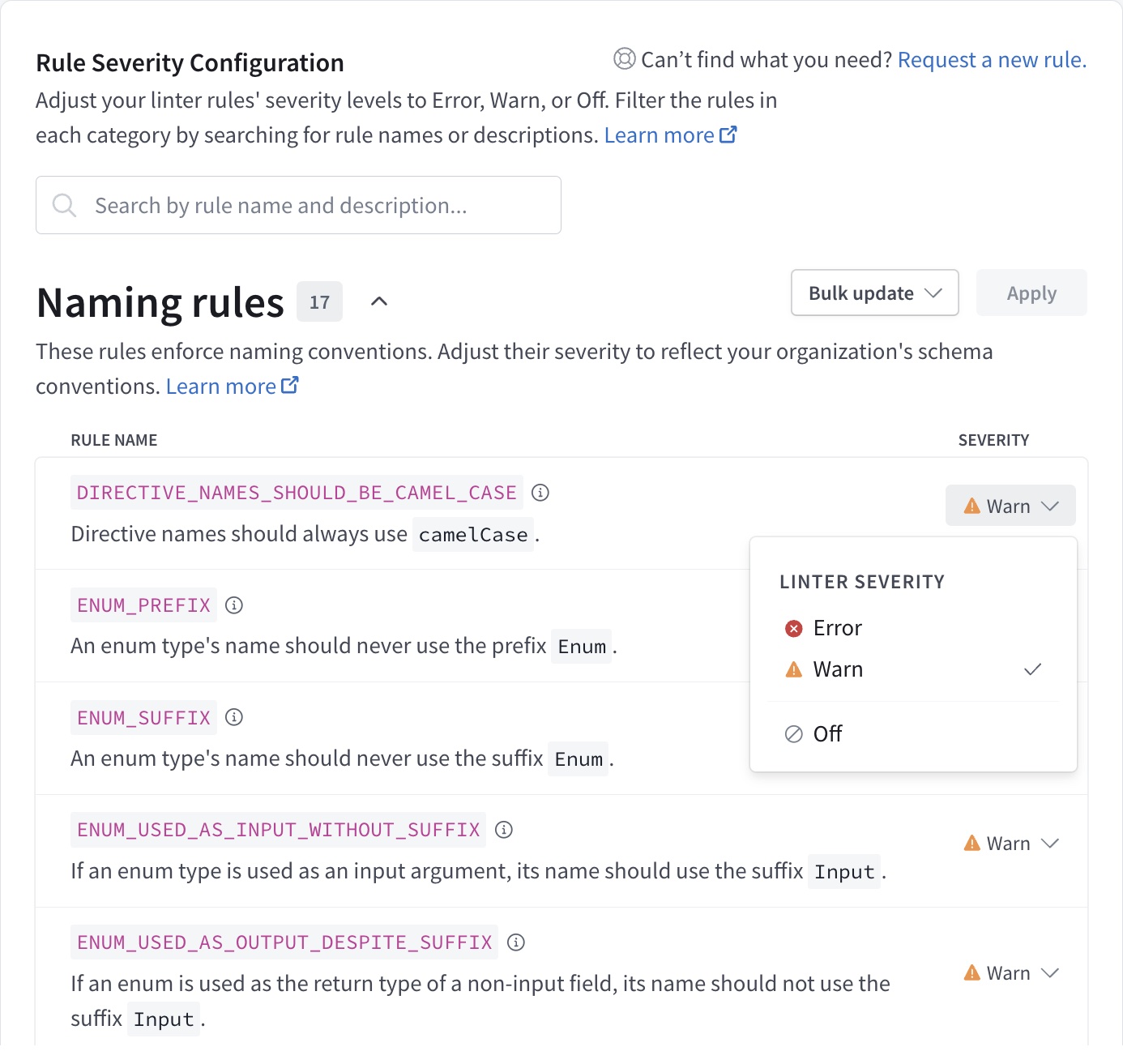Select Error severity in the Linter Severity popup
The width and height of the screenshot is (1123, 1064).
pyautogui.click(x=837, y=627)
